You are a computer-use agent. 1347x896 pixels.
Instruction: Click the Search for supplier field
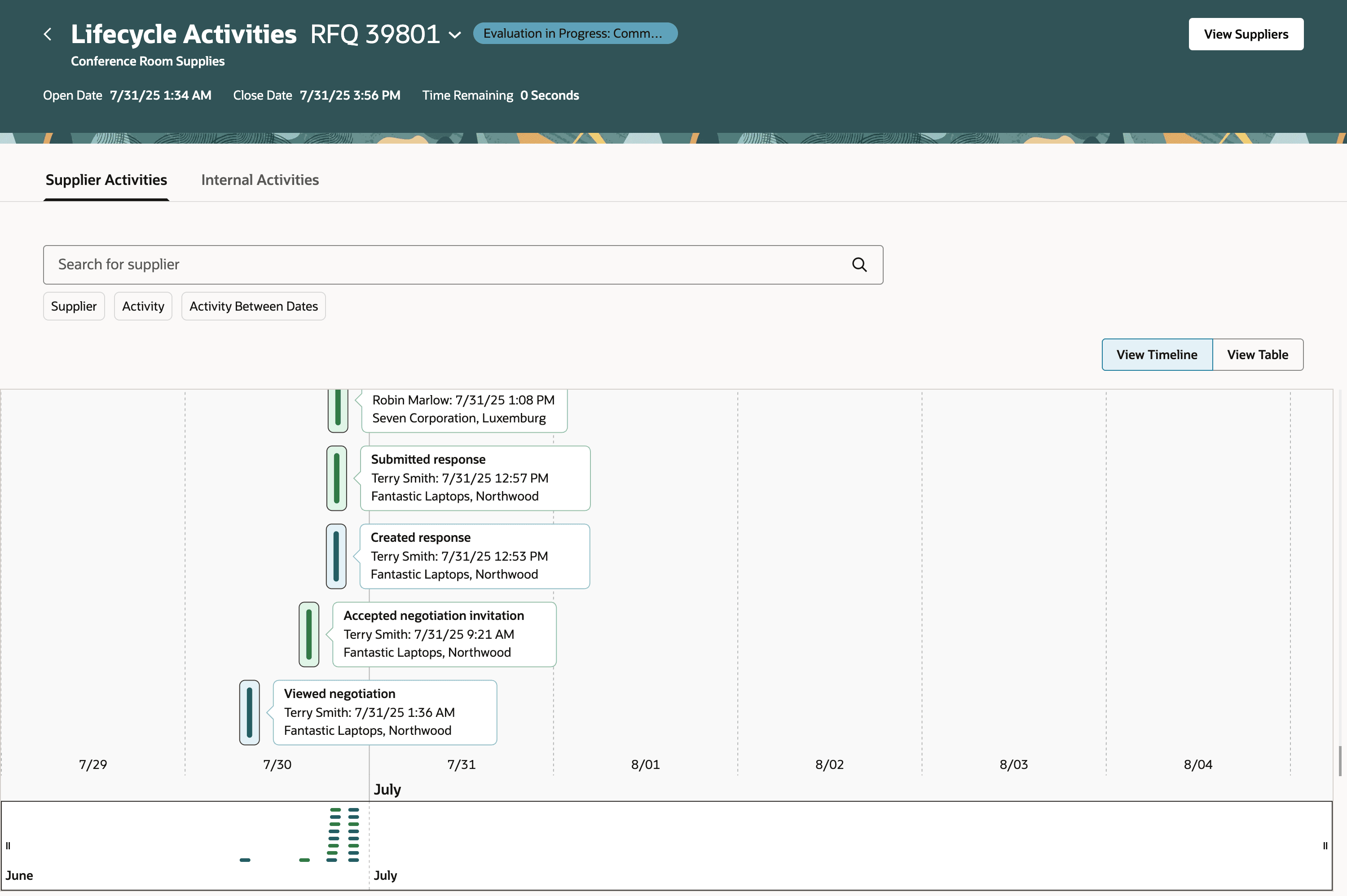pyautogui.click(x=446, y=264)
